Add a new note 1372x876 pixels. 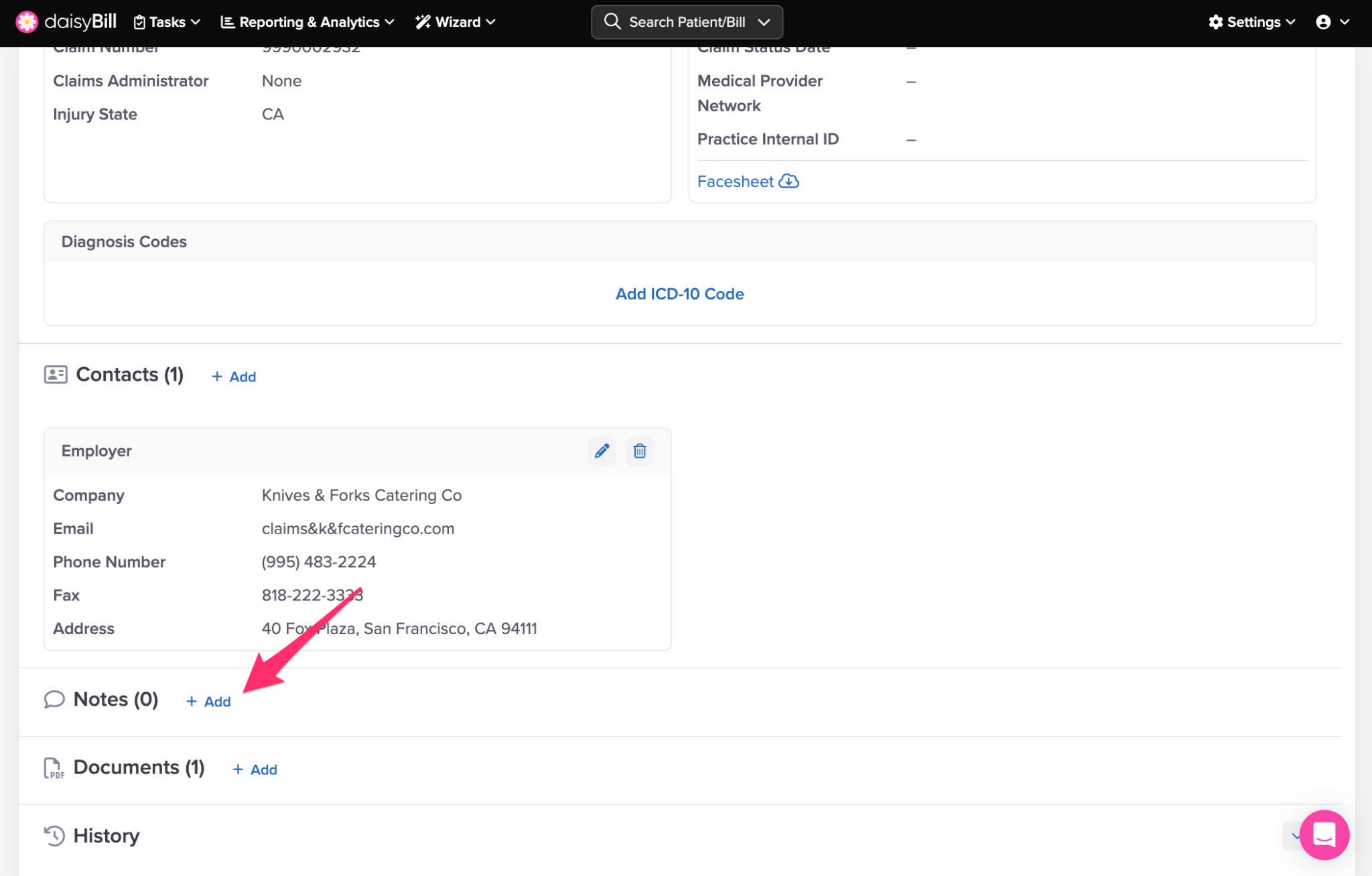click(208, 702)
